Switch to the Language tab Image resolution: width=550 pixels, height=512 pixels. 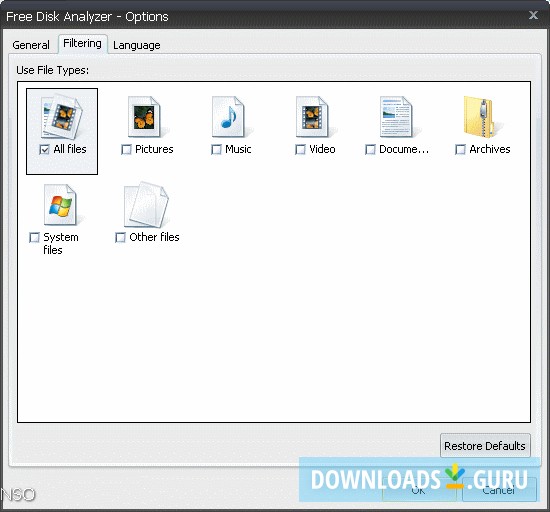(137, 45)
